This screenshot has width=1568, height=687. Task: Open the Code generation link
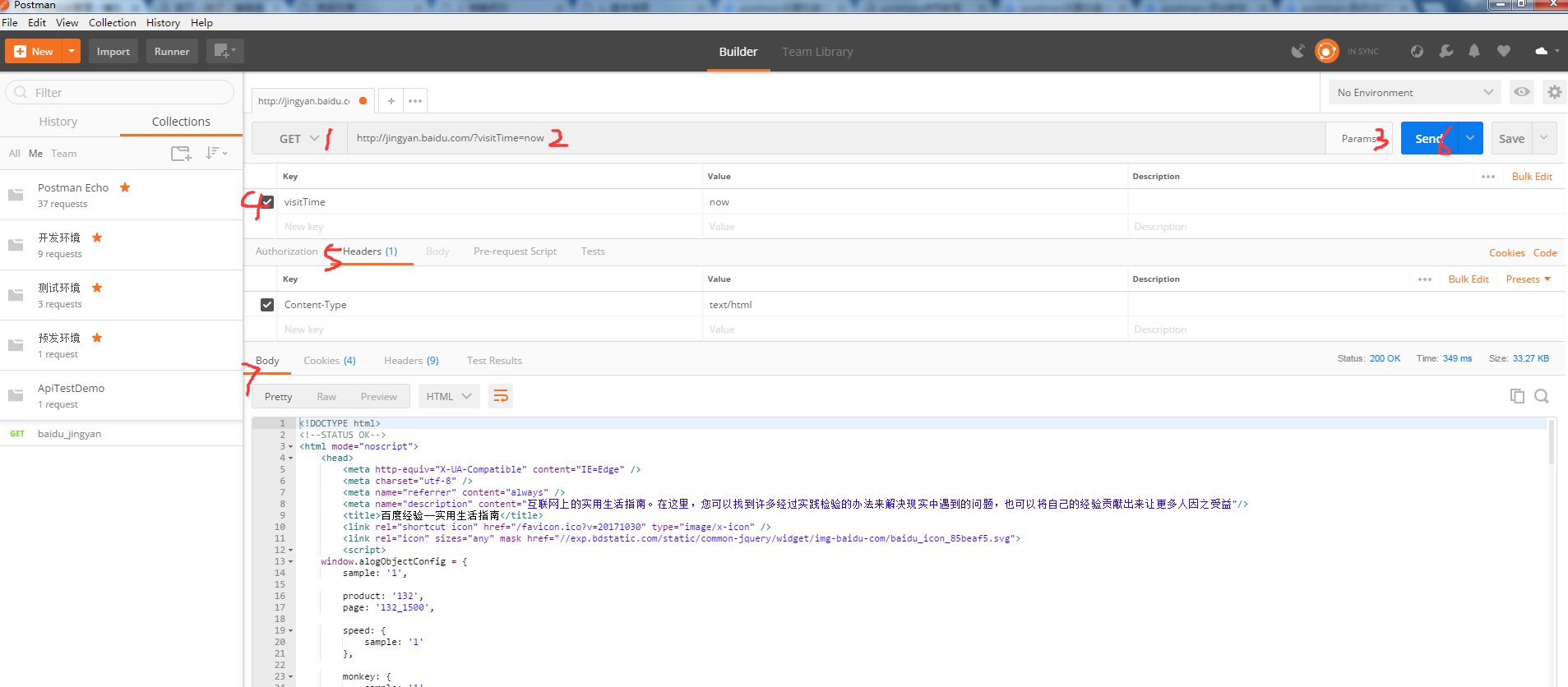[1545, 252]
